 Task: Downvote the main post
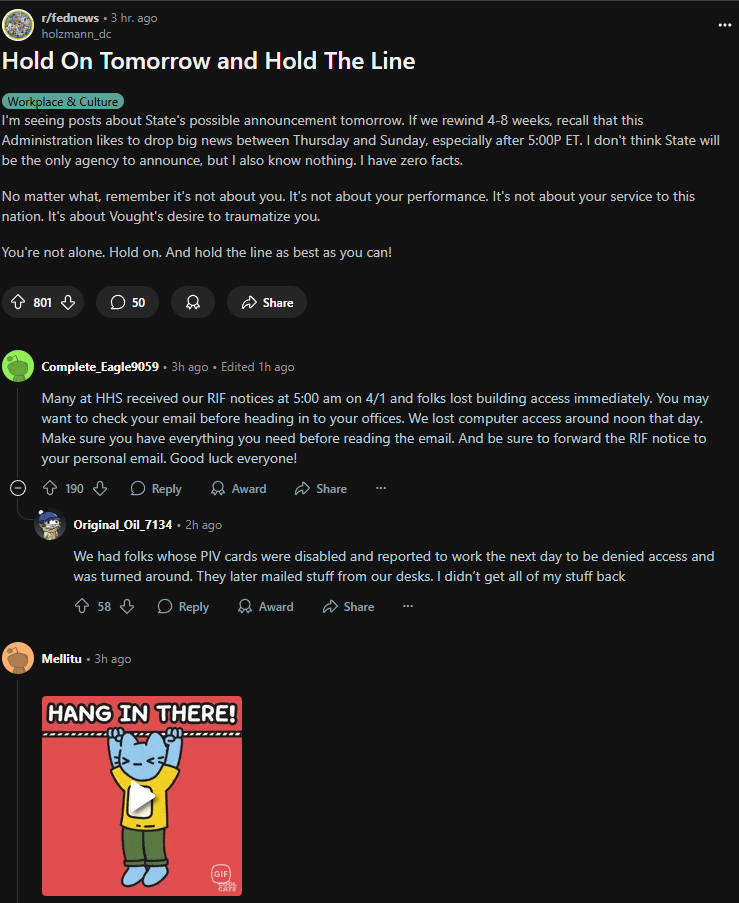tap(68, 302)
